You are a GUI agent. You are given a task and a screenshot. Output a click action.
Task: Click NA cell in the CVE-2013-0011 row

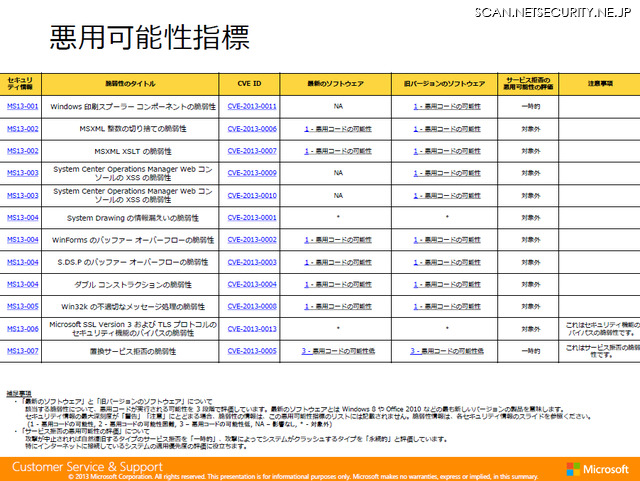point(338,106)
